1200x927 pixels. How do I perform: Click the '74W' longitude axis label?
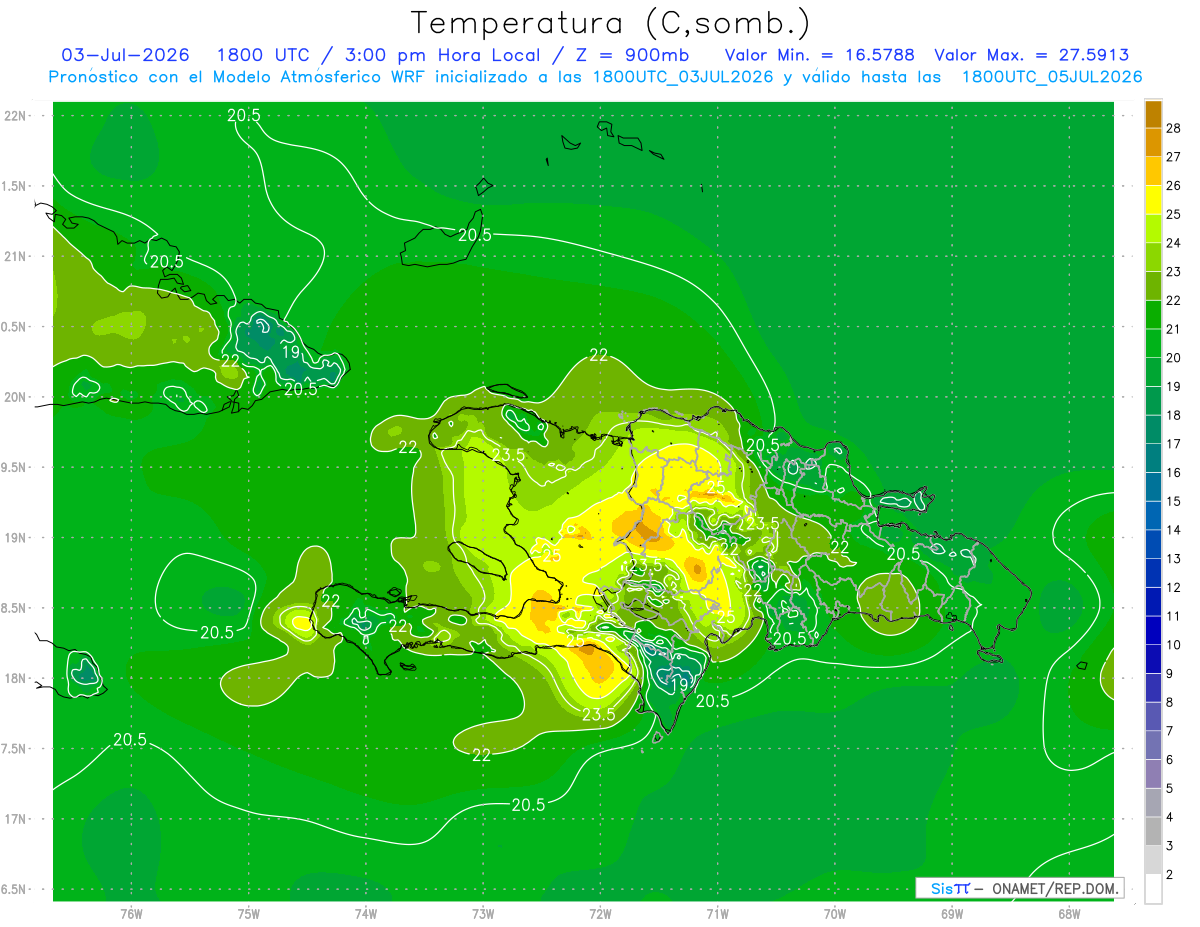point(365,914)
